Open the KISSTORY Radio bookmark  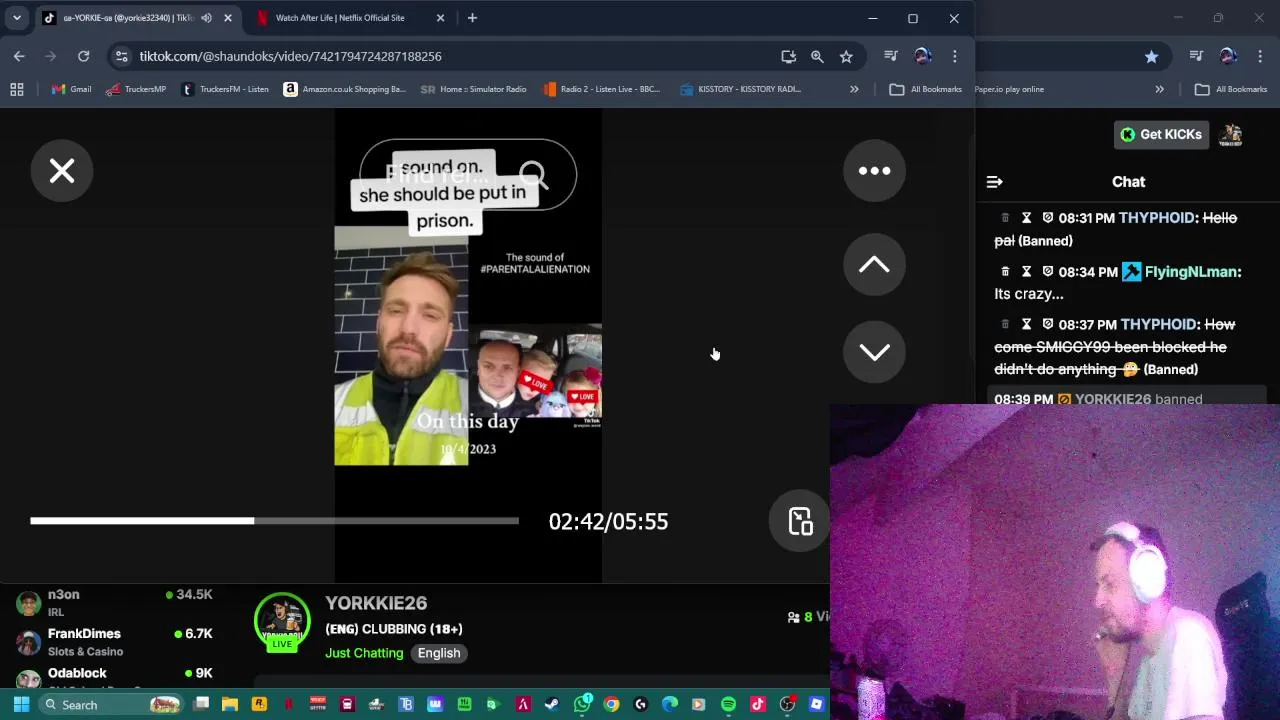pyautogui.click(x=740, y=89)
